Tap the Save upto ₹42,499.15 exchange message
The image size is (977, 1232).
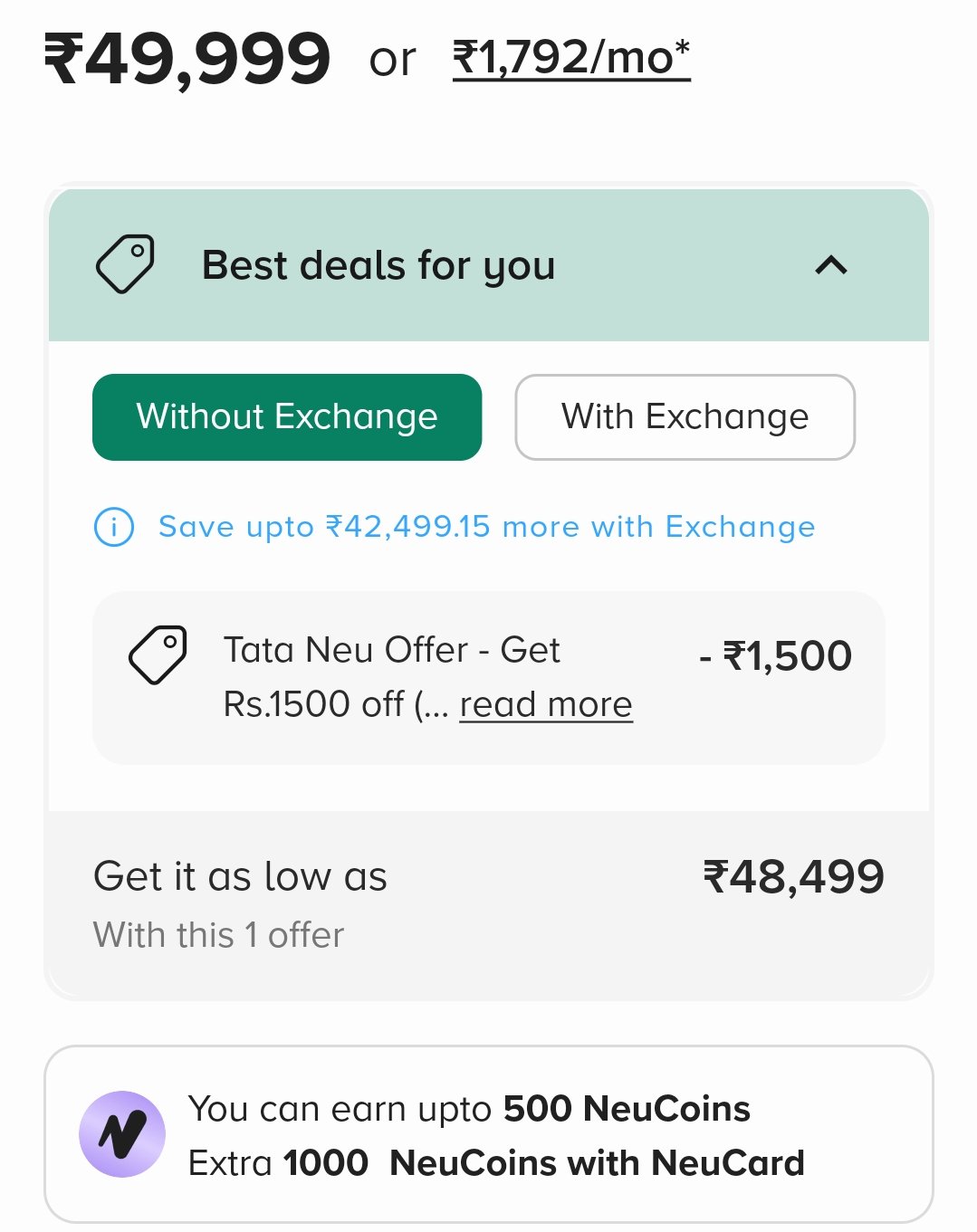coord(486,527)
